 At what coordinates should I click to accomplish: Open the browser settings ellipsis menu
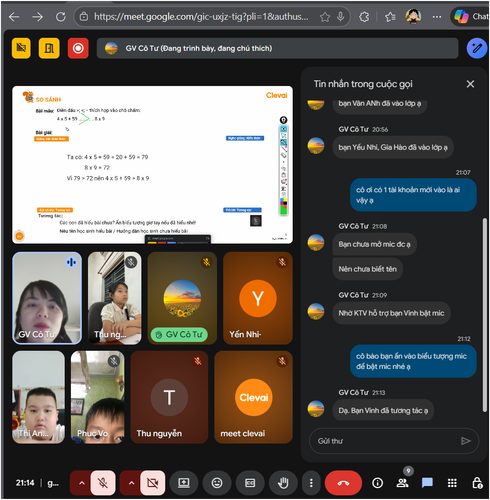tap(437, 16)
